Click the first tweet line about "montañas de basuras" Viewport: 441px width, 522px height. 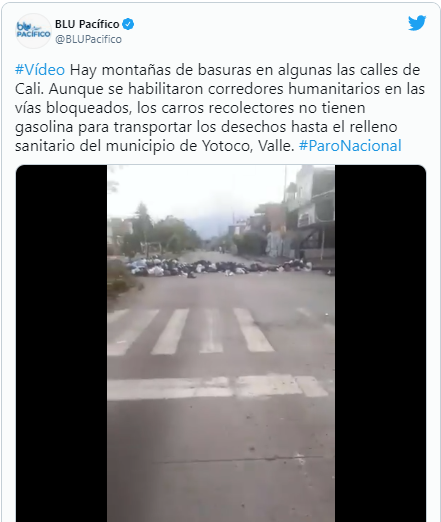pyautogui.click(x=217, y=70)
